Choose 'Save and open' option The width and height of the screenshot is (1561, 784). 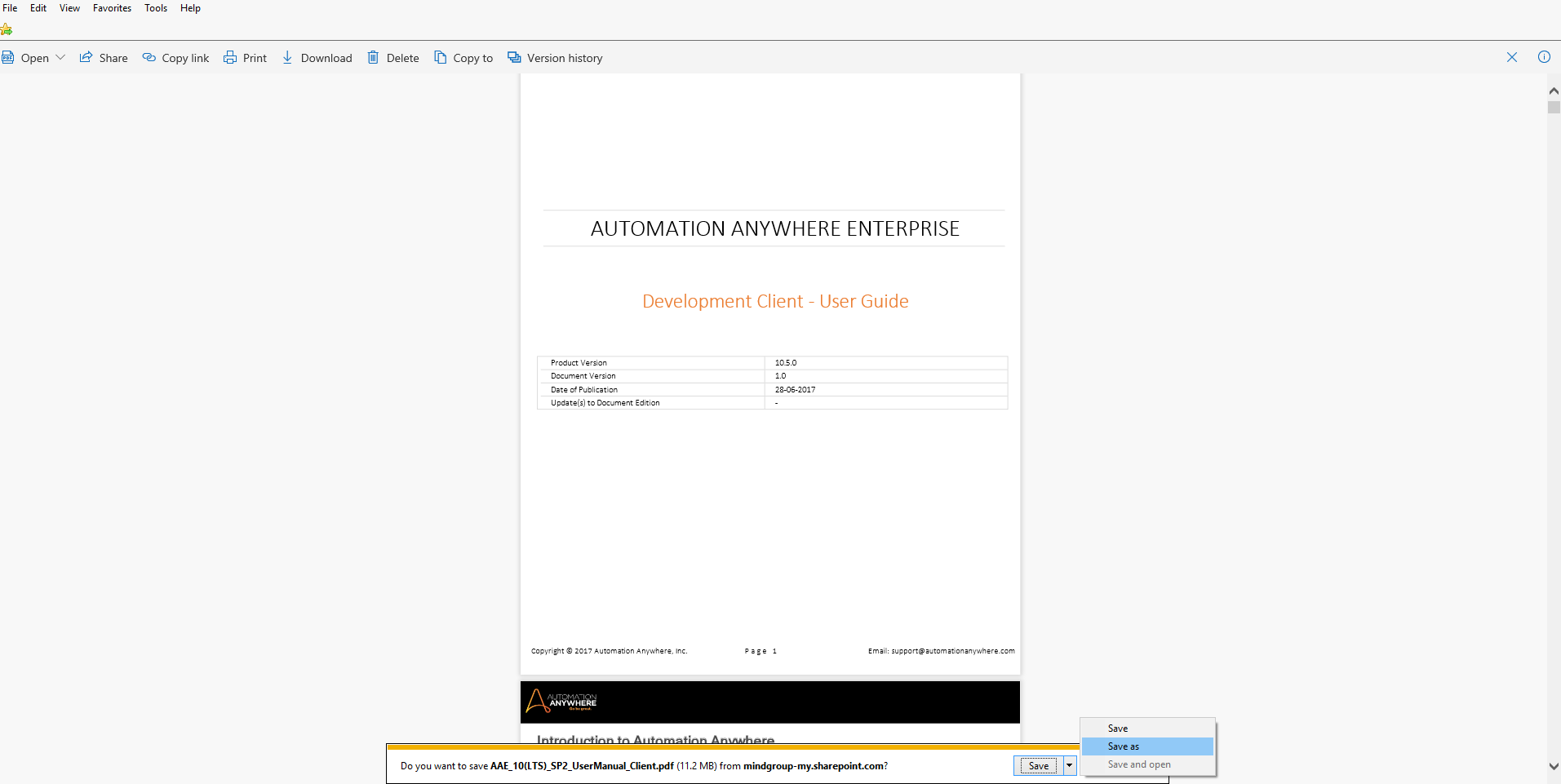1138,764
